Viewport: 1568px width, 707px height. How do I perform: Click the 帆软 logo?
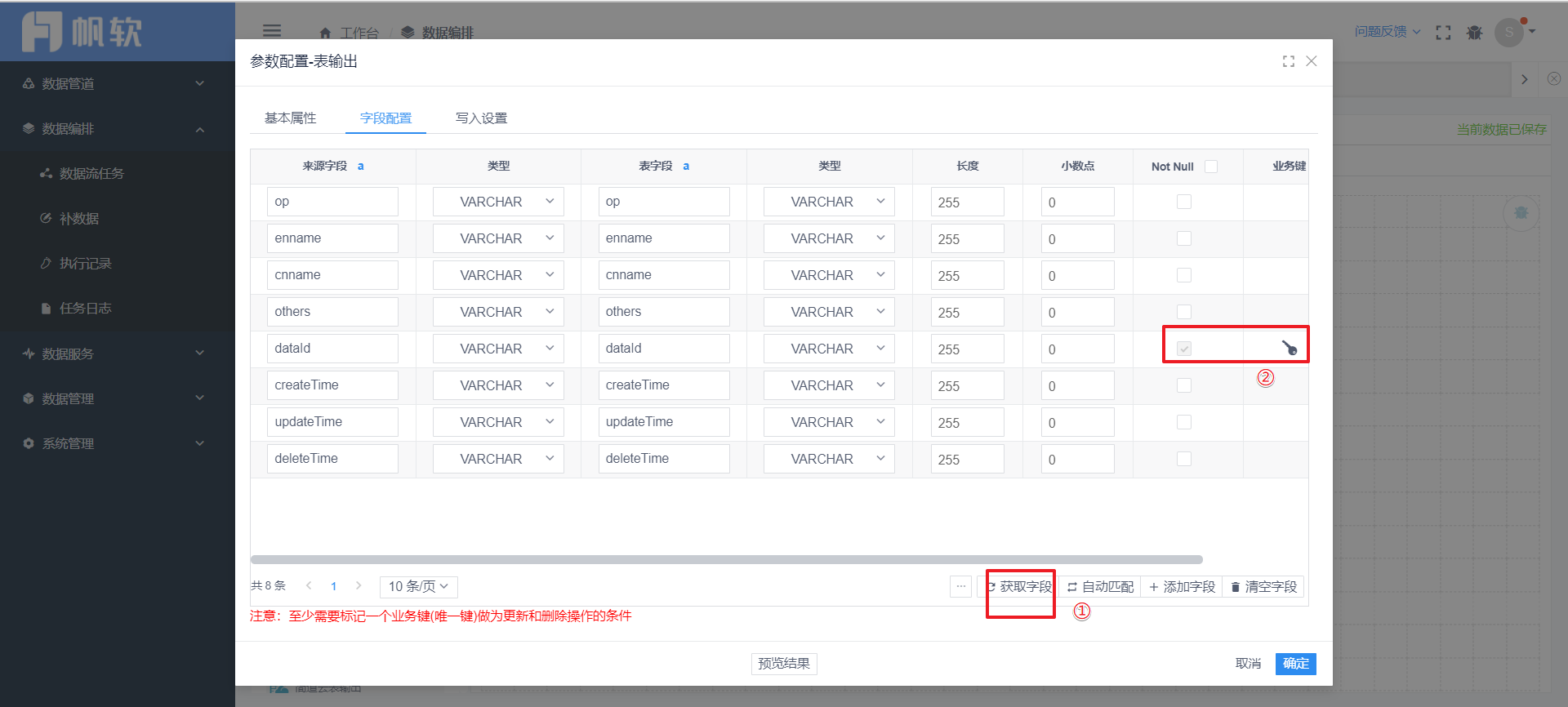[x=82, y=32]
